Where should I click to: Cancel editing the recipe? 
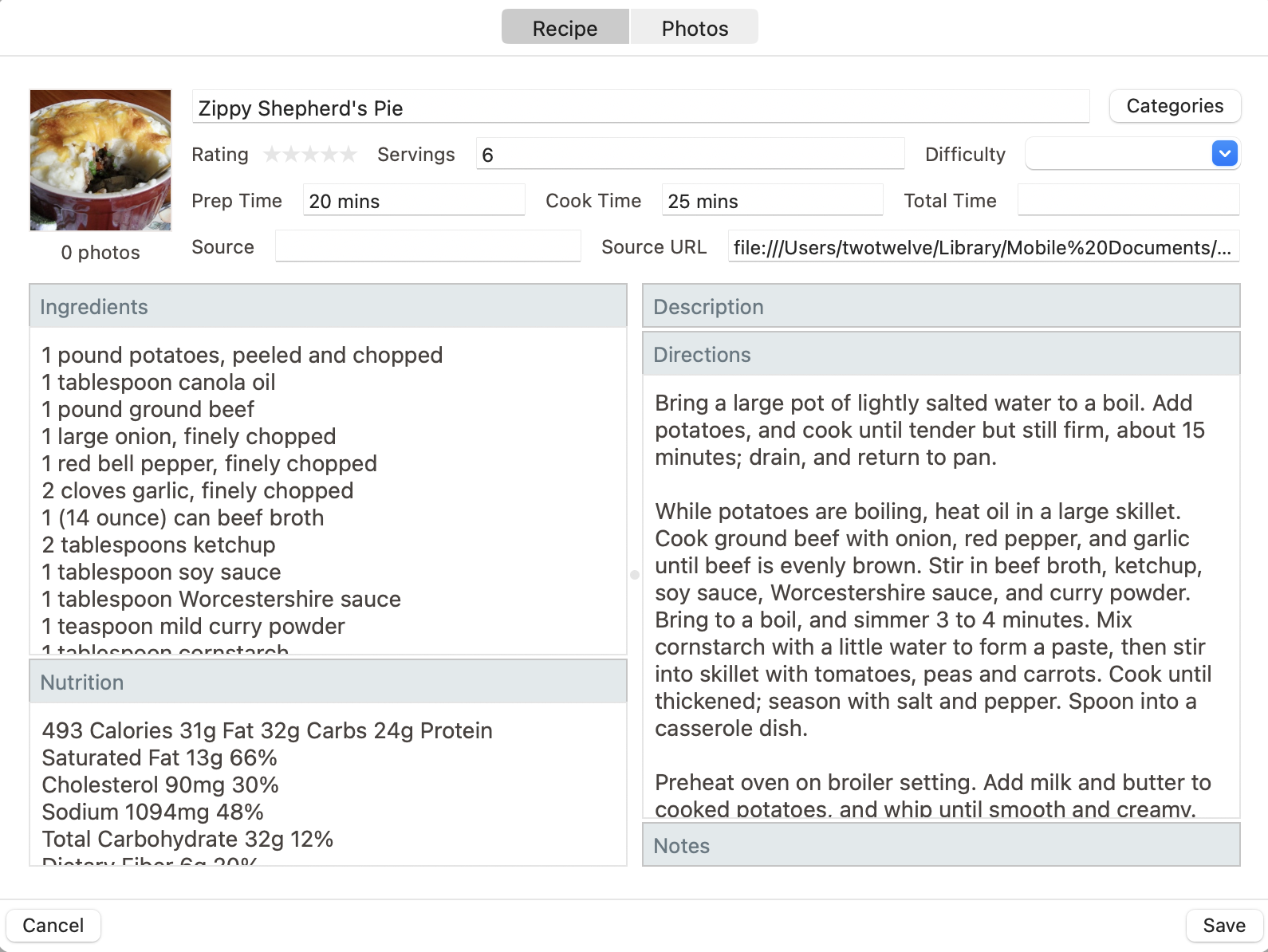coord(53,926)
